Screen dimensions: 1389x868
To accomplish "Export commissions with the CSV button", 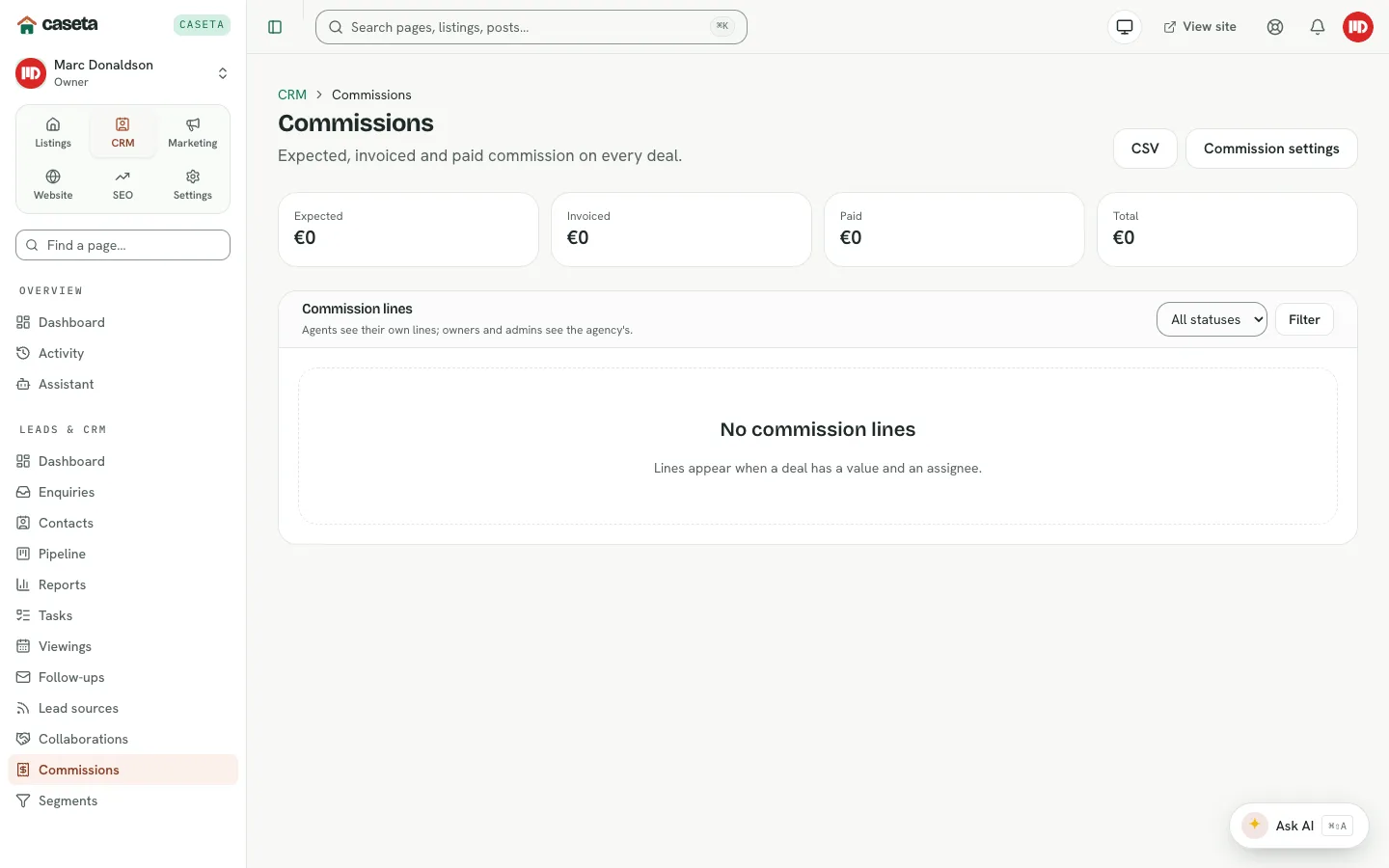I will [1145, 149].
